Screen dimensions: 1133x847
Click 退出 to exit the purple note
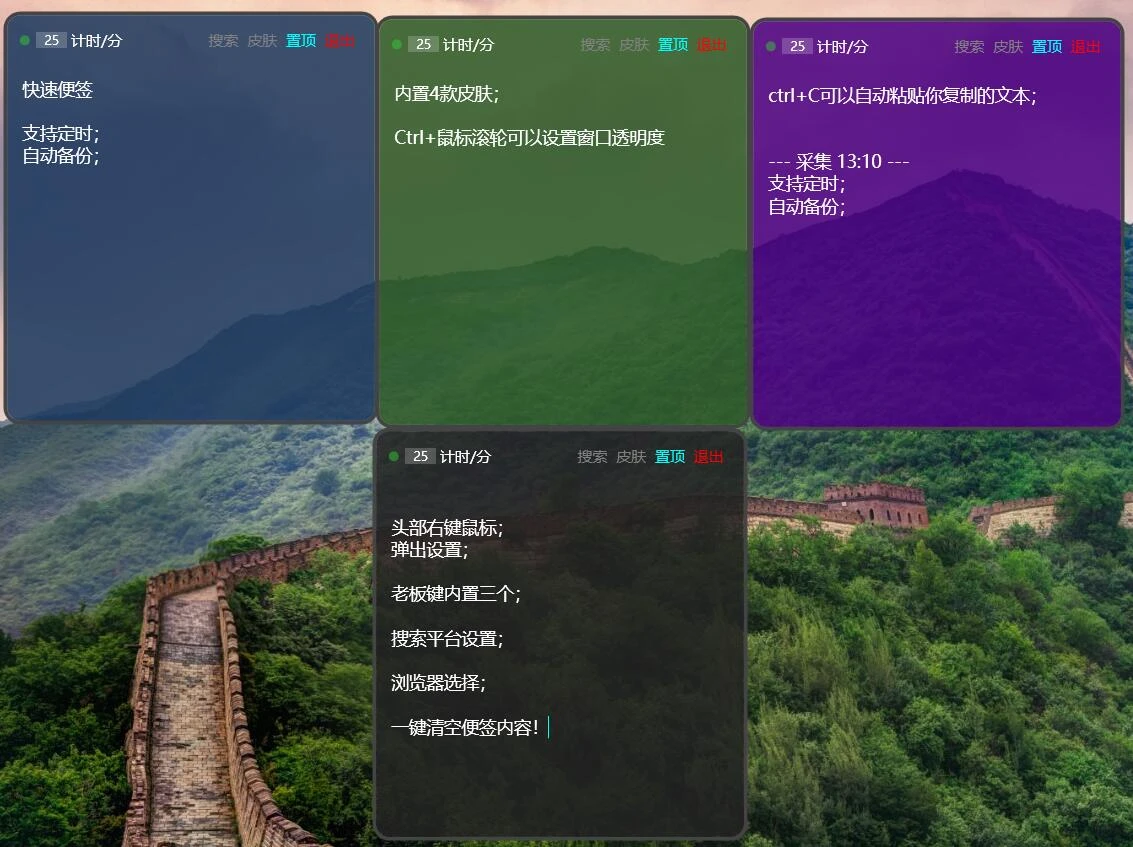[x=1086, y=47]
